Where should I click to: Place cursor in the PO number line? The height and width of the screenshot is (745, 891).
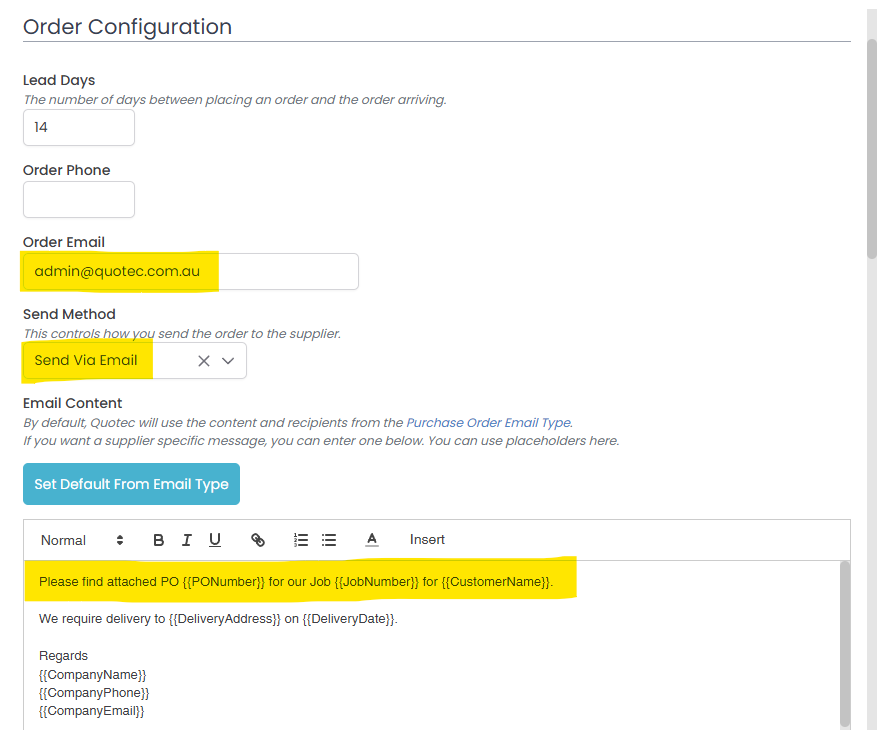pyautogui.click(x=295, y=582)
